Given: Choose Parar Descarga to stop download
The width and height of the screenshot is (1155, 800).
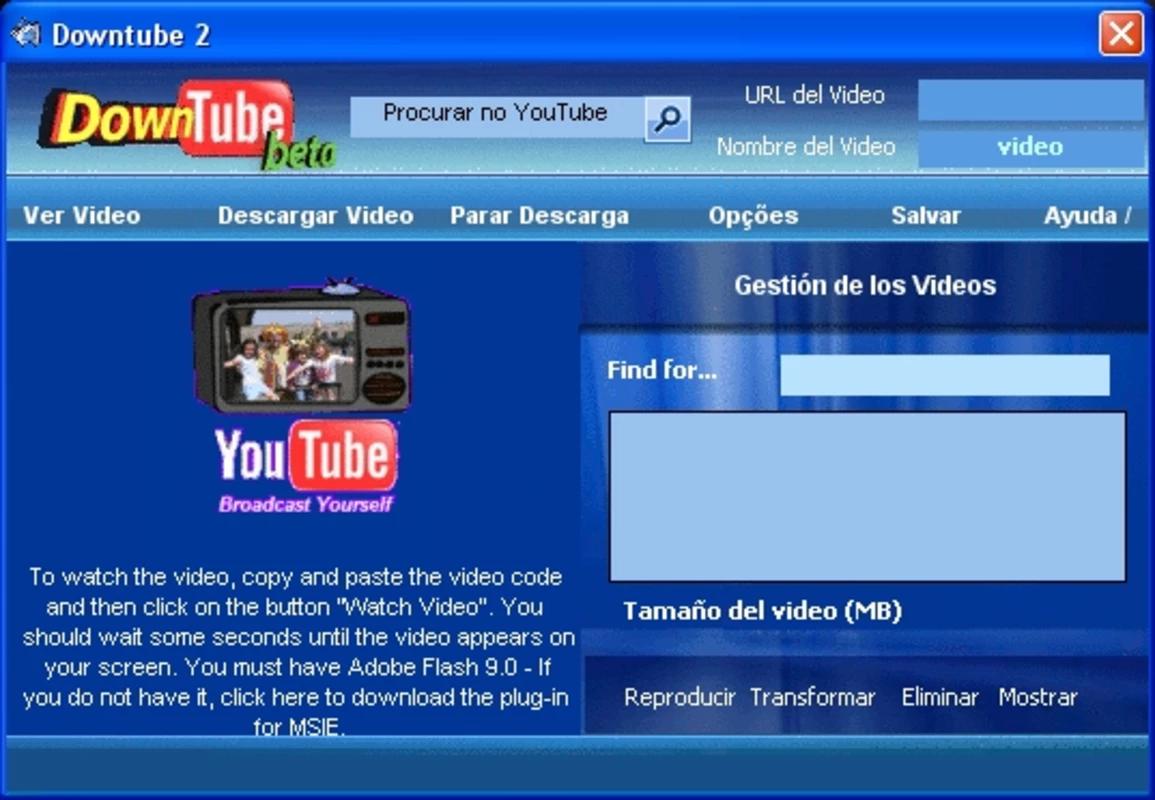Looking at the screenshot, I should click(x=539, y=215).
